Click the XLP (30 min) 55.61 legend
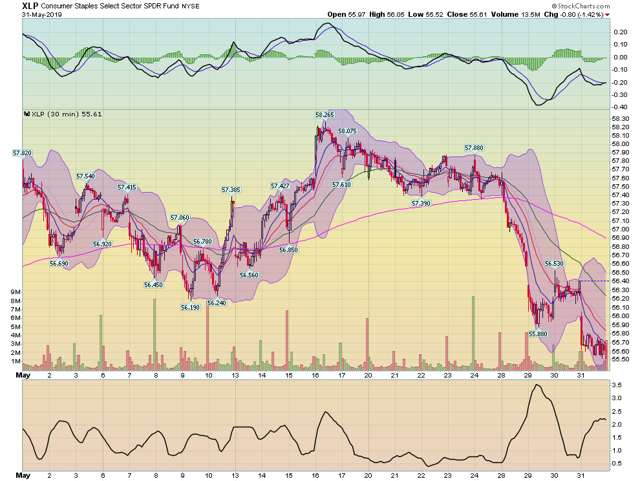Image resolution: width=640 pixels, height=481 pixels. [66, 114]
